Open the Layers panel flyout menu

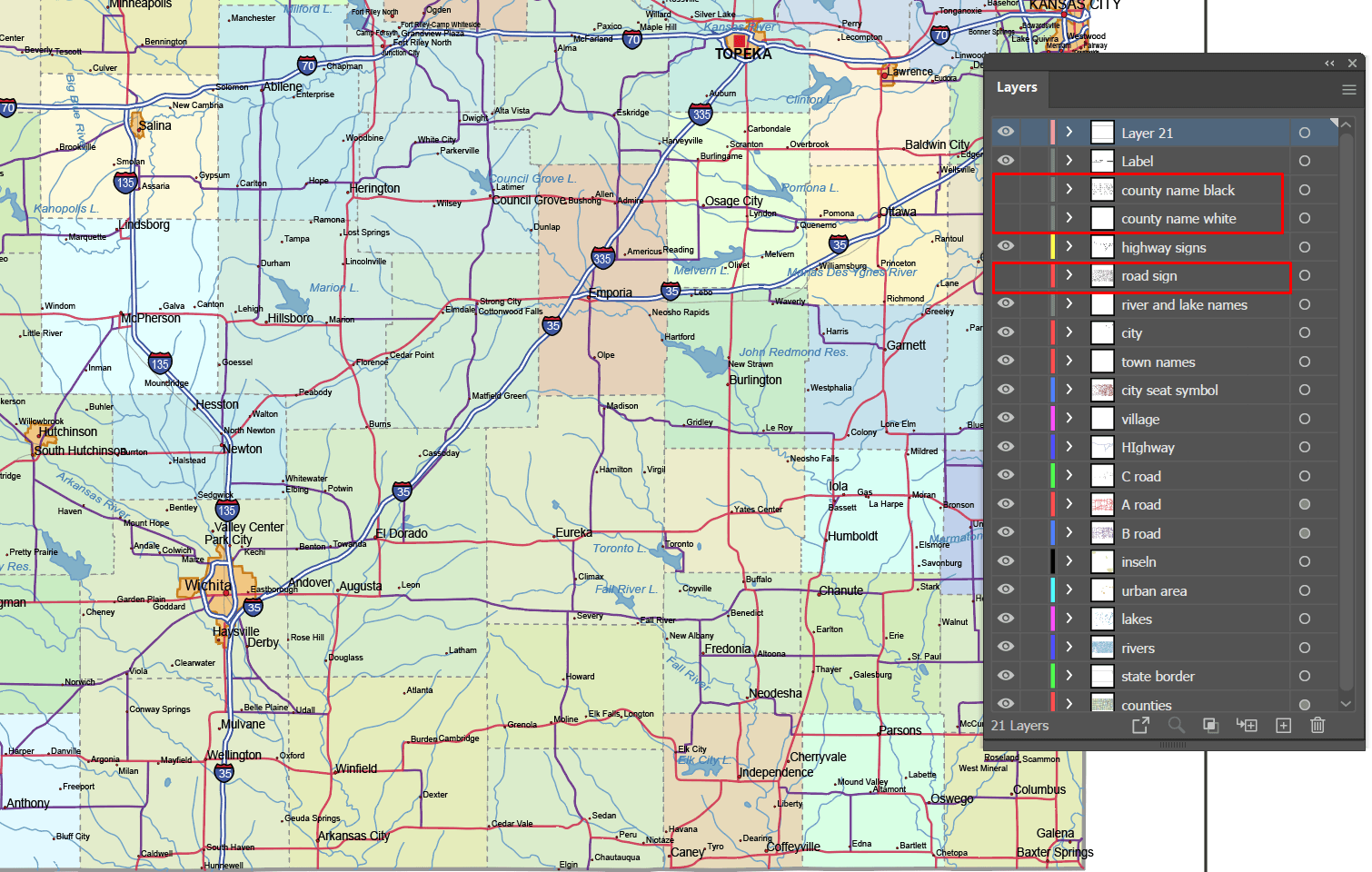1348,88
